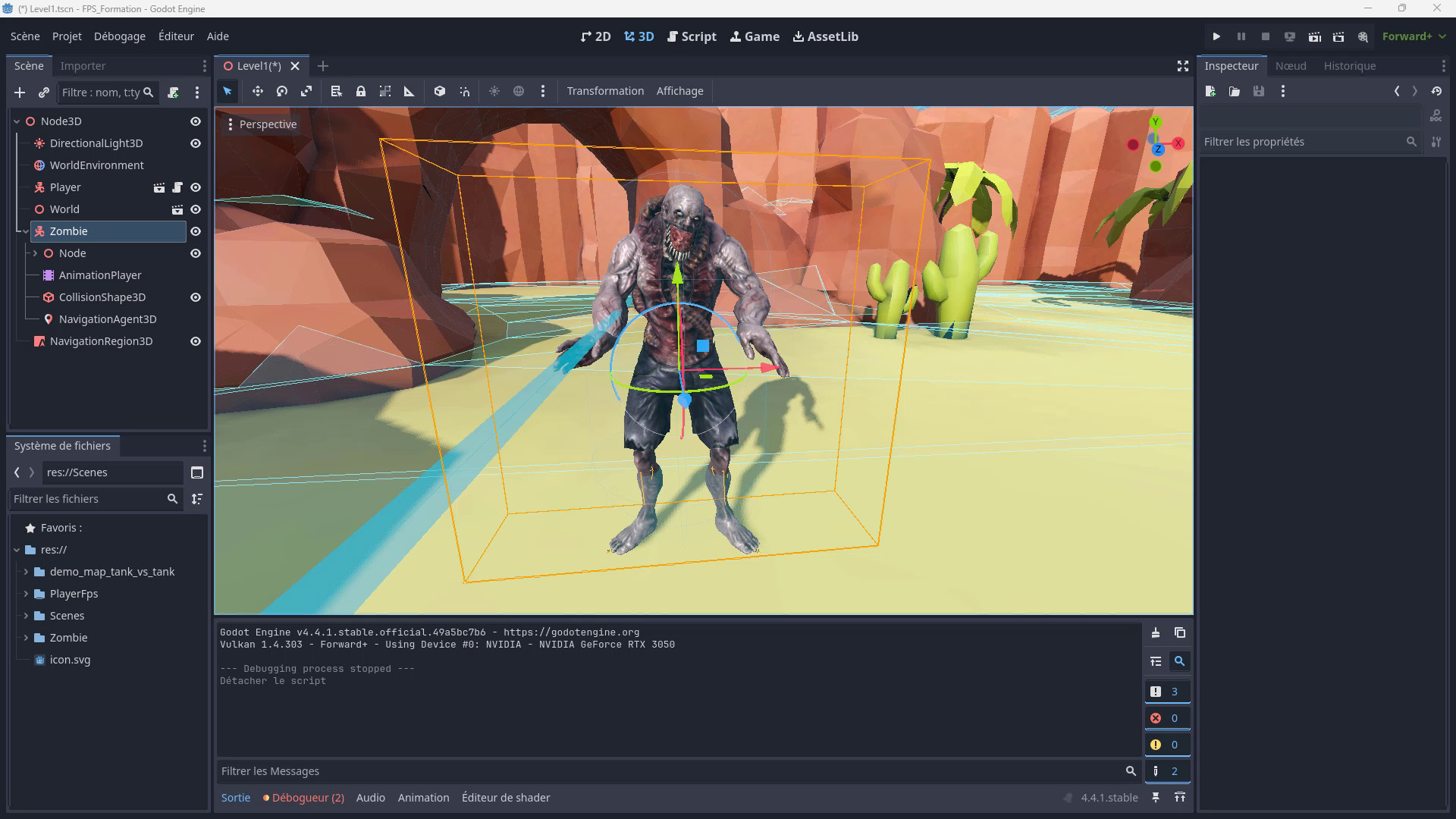Expand the PlayerFps folder
The height and width of the screenshot is (819, 1456).
pyautogui.click(x=26, y=594)
